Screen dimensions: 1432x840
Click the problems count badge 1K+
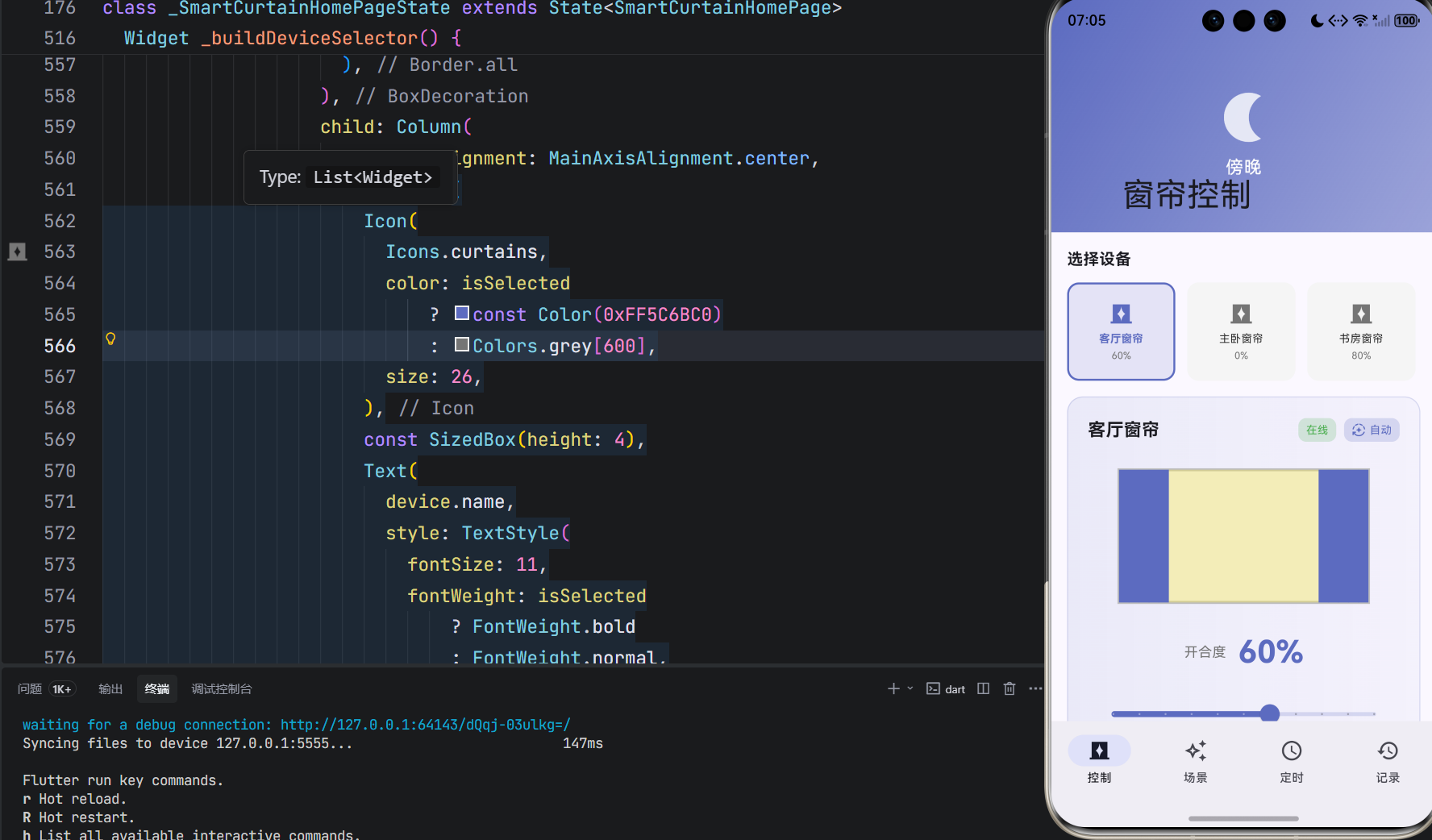[62, 688]
